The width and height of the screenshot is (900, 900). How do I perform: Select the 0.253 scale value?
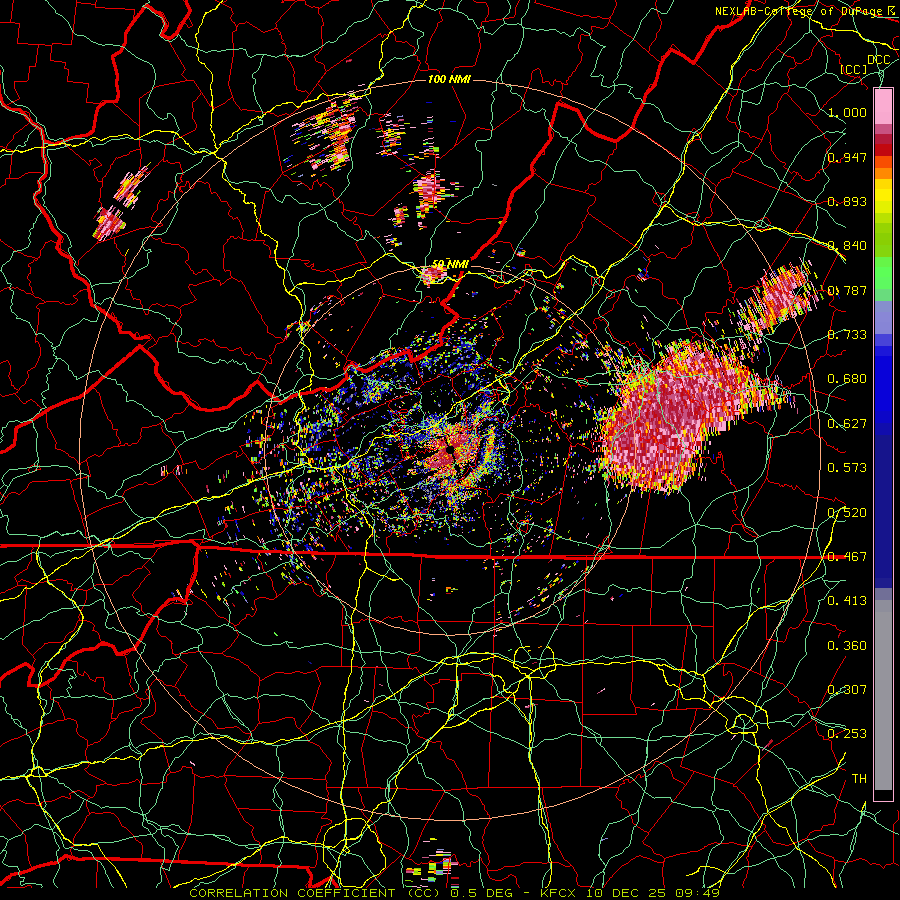[x=847, y=734]
